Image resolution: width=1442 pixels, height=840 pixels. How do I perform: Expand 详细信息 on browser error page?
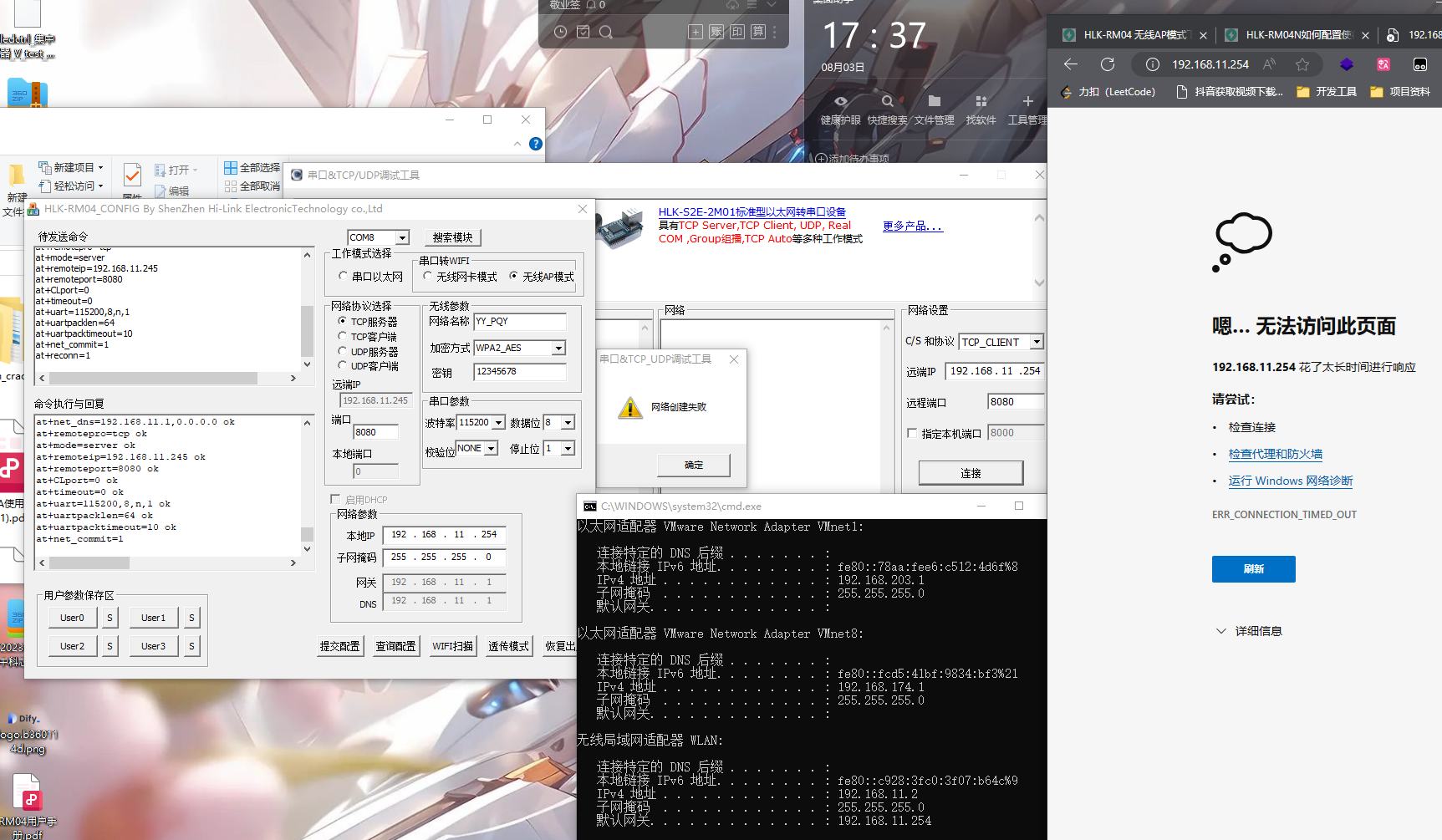(x=1249, y=631)
